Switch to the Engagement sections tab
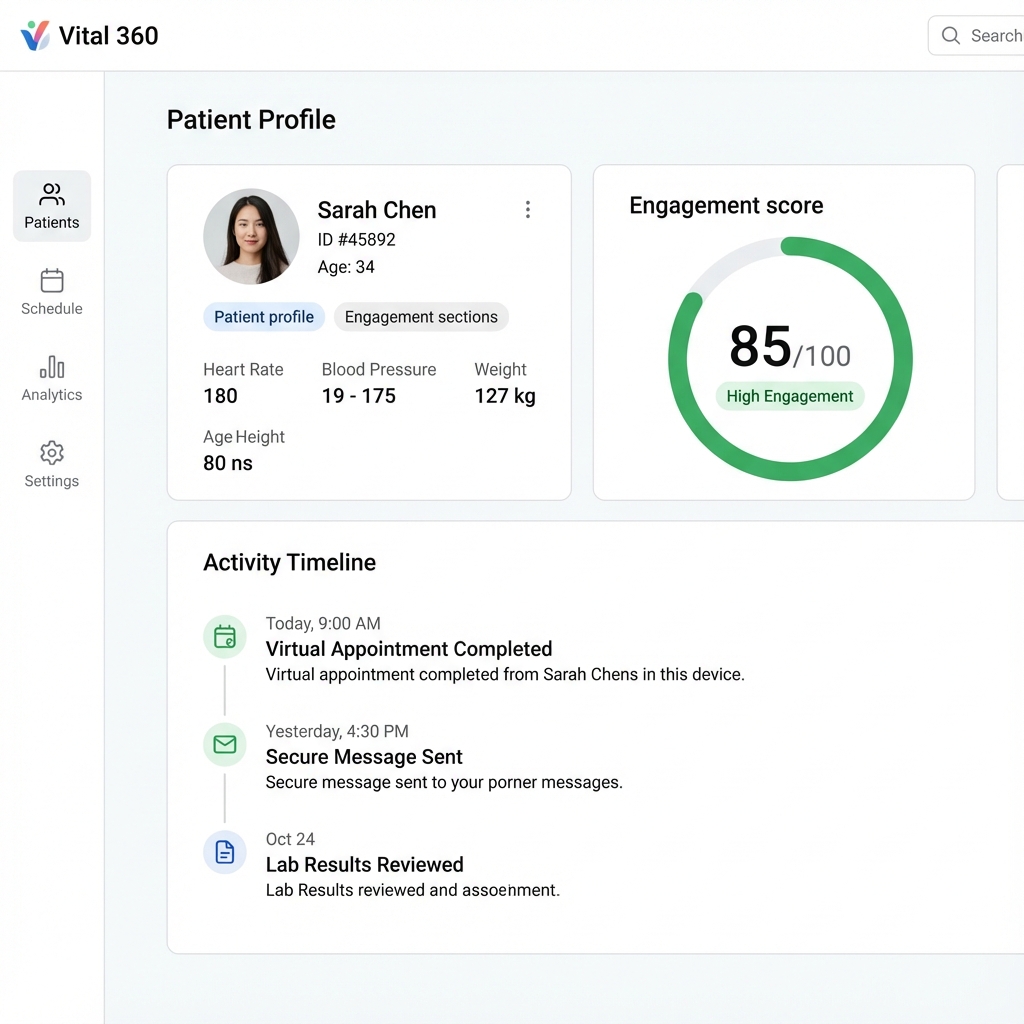The height and width of the screenshot is (1024, 1024). [x=421, y=317]
